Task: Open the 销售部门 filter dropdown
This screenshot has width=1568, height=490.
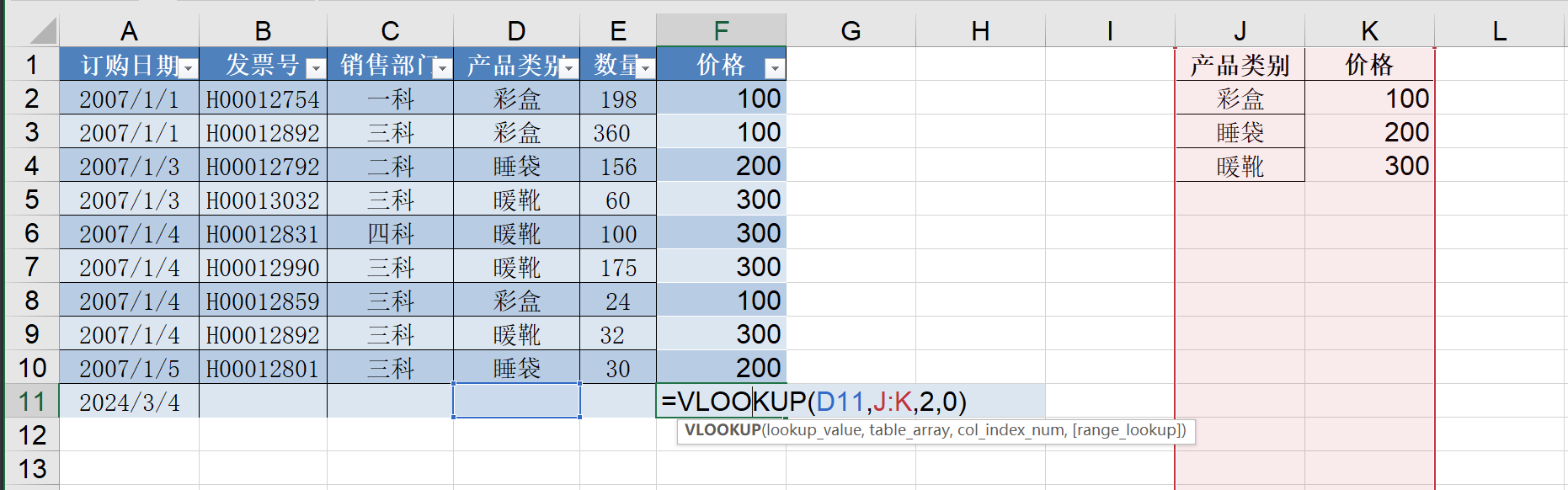Action: (x=443, y=68)
